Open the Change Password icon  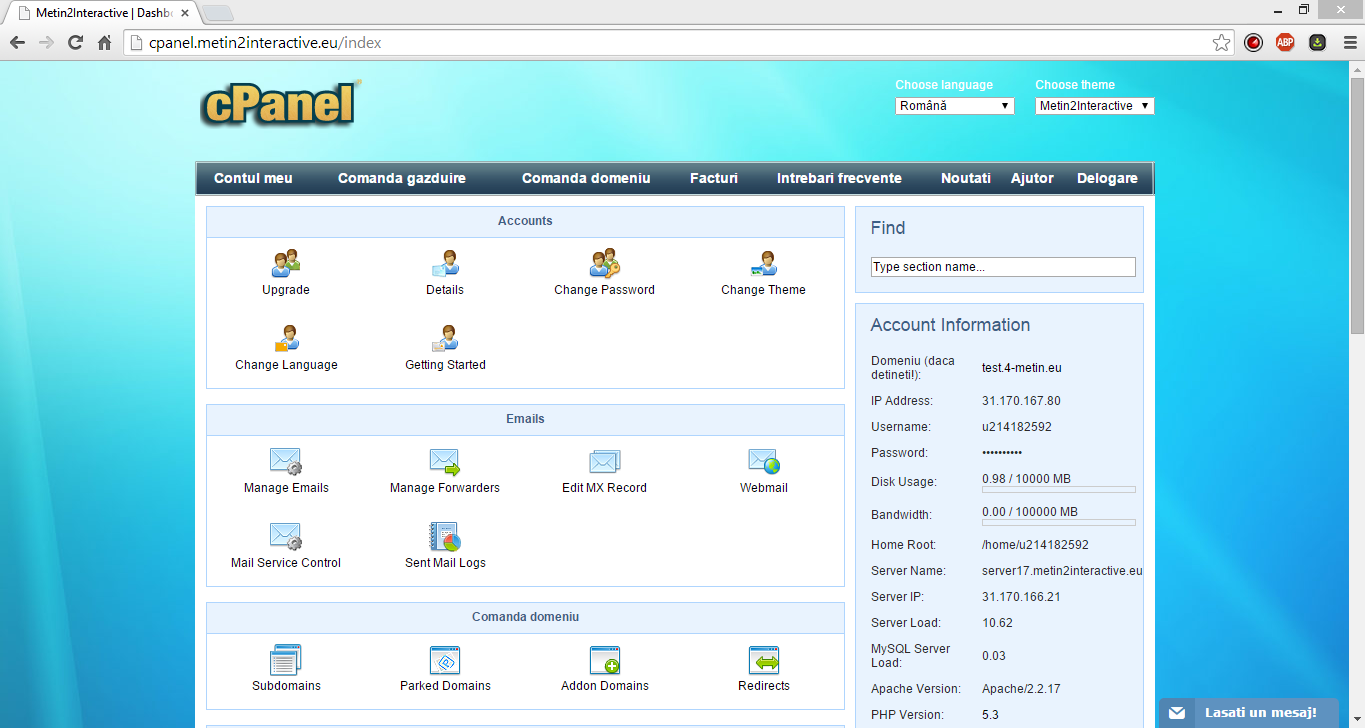(605, 264)
